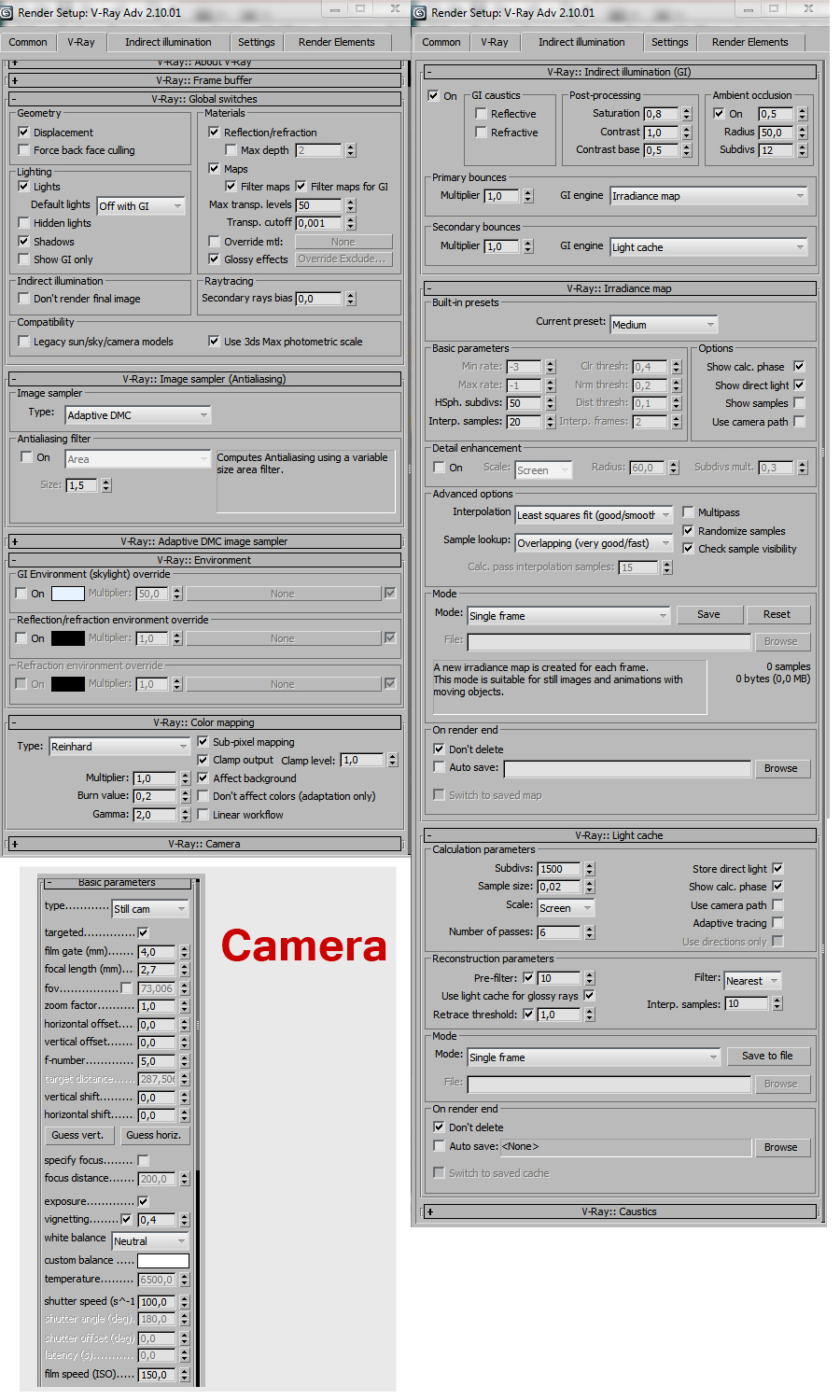Click the V-Ray icon in right window title
This screenshot has height=1400, width=840.
(x=420, y=13)
